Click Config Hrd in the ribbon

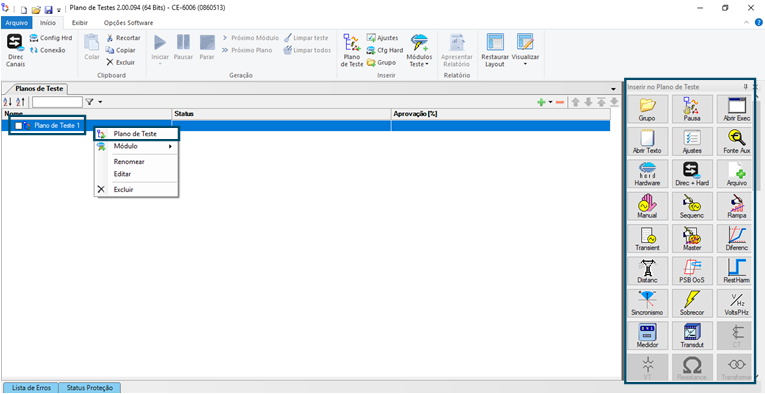50,38
